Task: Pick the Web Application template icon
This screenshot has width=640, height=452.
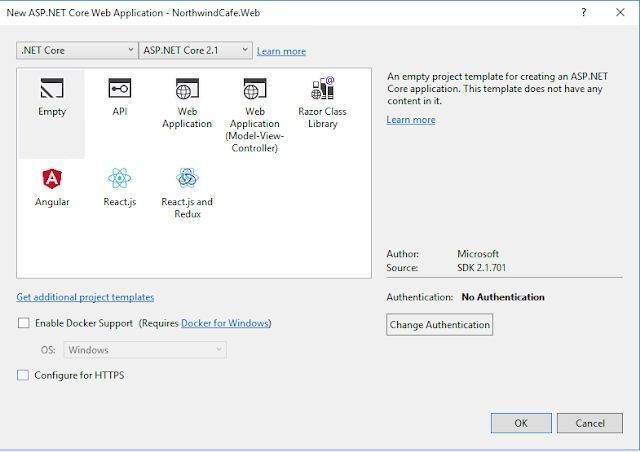Action: (187, 89)
